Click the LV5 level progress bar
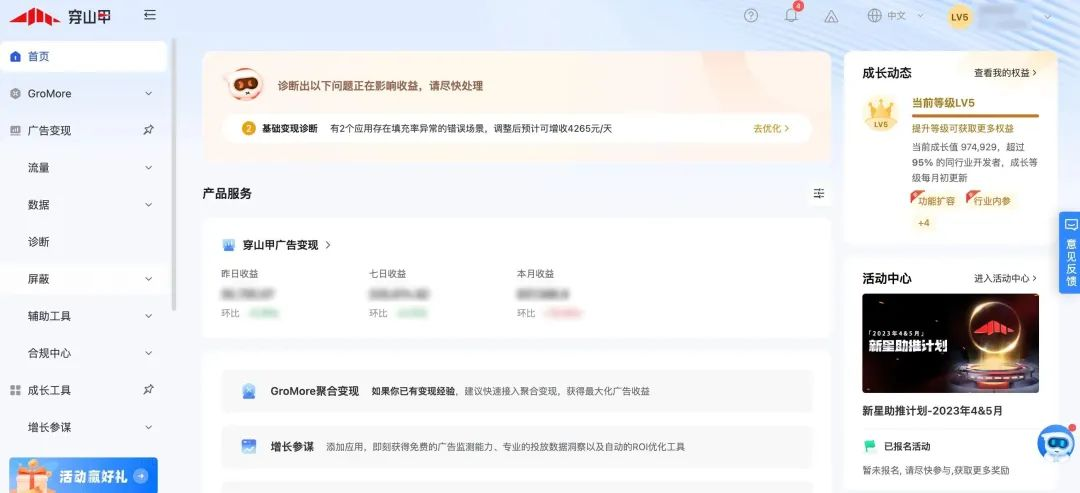This screenshot has height=493, width=1080. (x=975, y=116)
